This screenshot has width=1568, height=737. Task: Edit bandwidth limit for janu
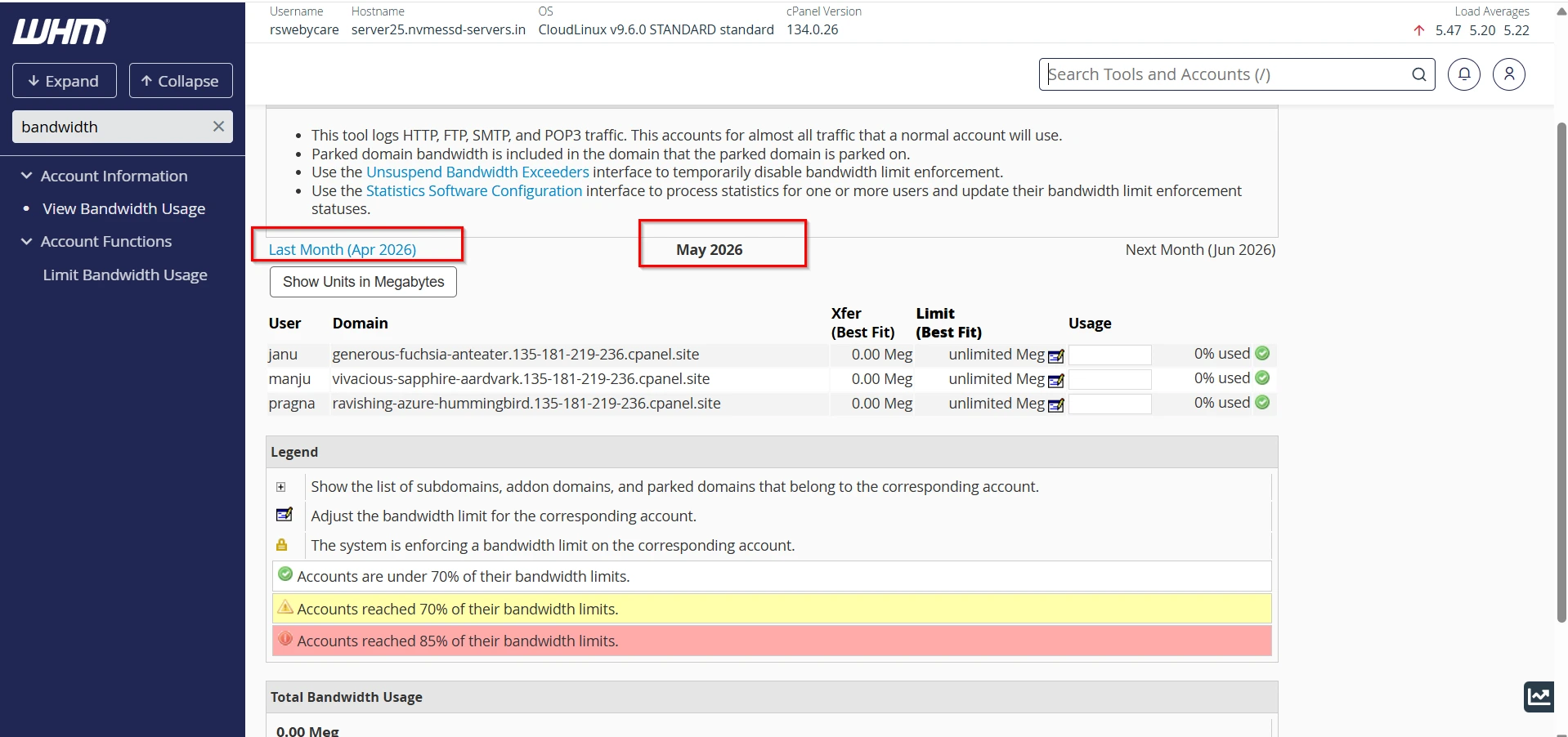[1055, 355]
